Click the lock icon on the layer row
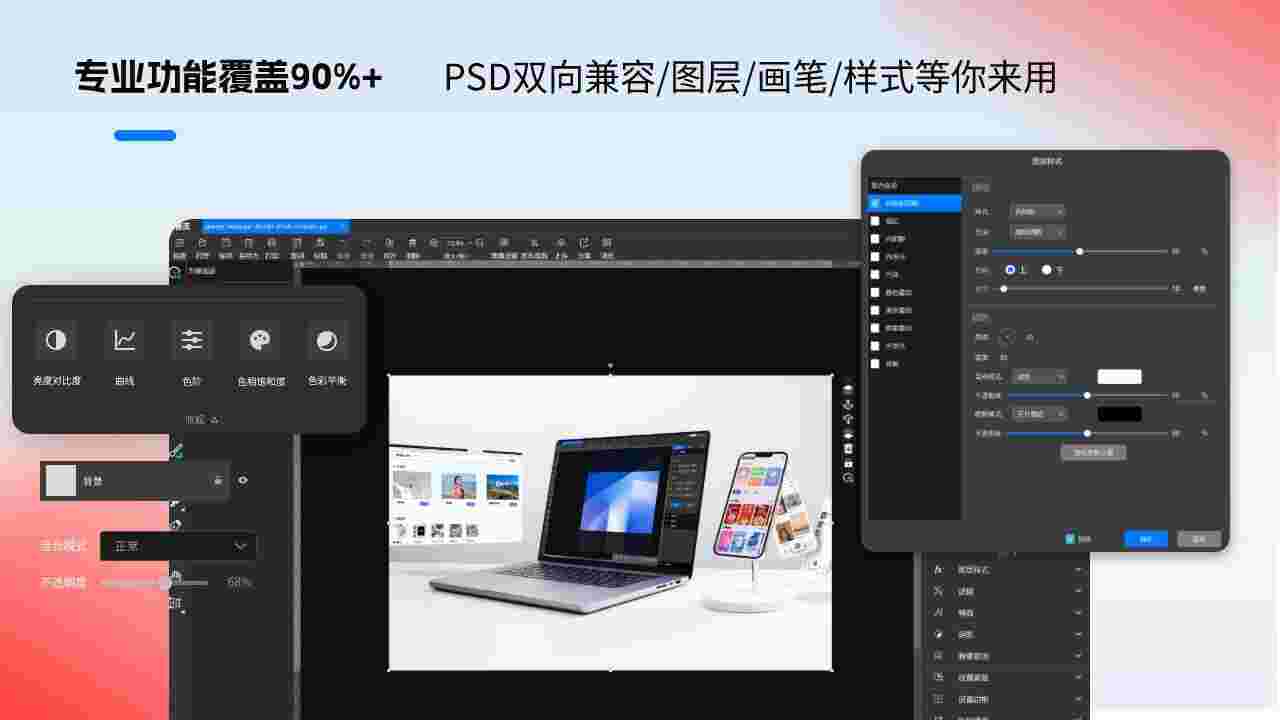This screenshot has width=1280, height=720. click(x=216, y=480)
